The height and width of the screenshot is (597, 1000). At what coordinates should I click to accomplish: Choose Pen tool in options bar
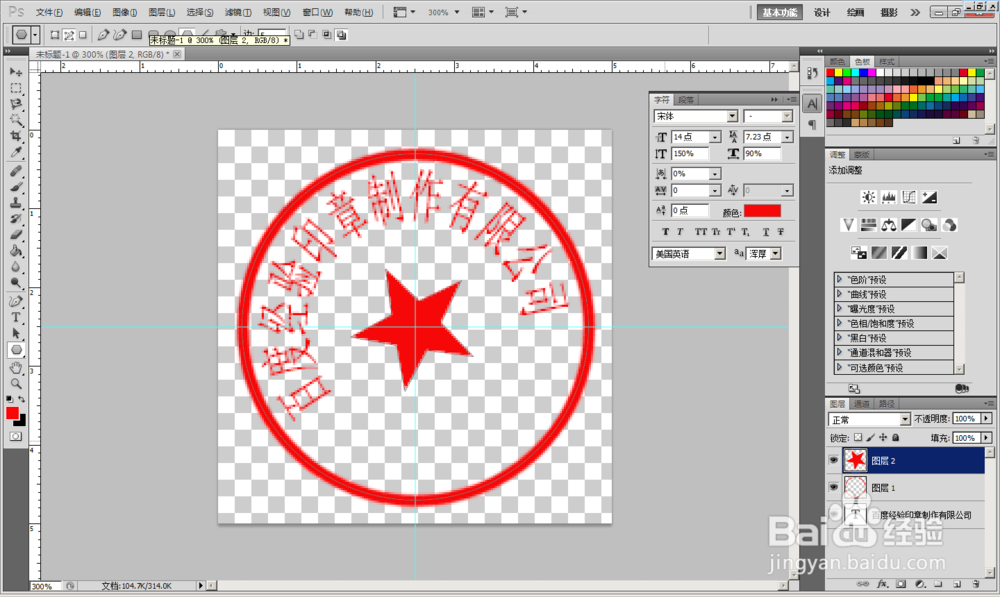103,35
